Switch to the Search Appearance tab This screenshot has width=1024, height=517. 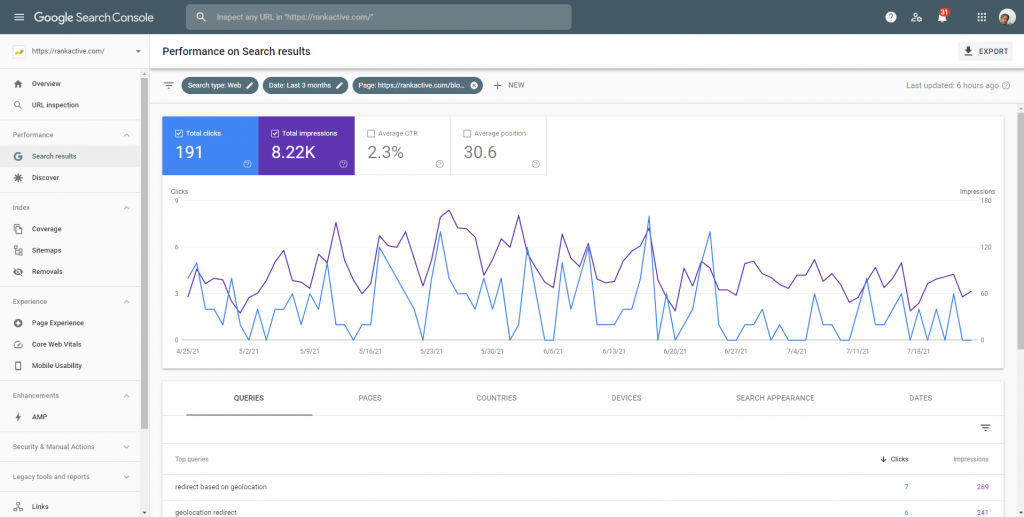point(775,398)
